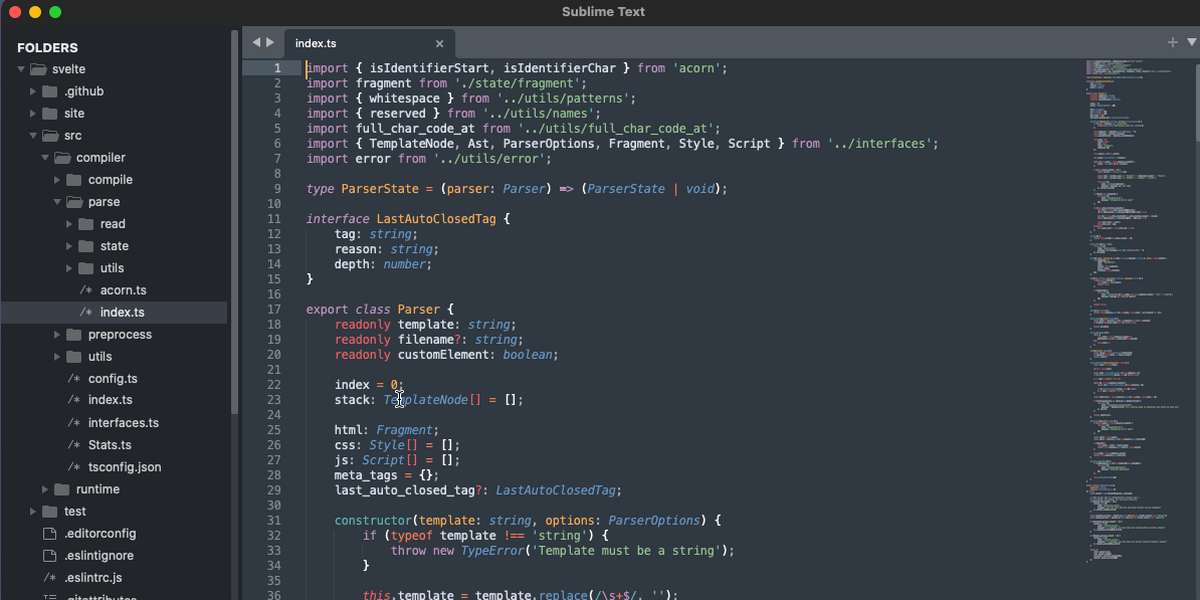Open tsconfig.json in the sidebar
This screenshot has width=1200, height=600.
point(124,467)
